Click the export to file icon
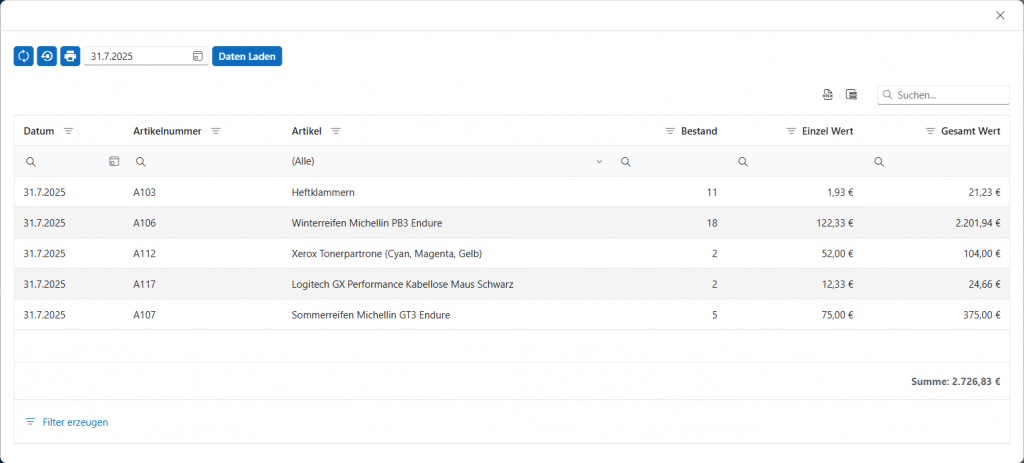Screen dimensions: 1024x463 (x=827, y=95)
